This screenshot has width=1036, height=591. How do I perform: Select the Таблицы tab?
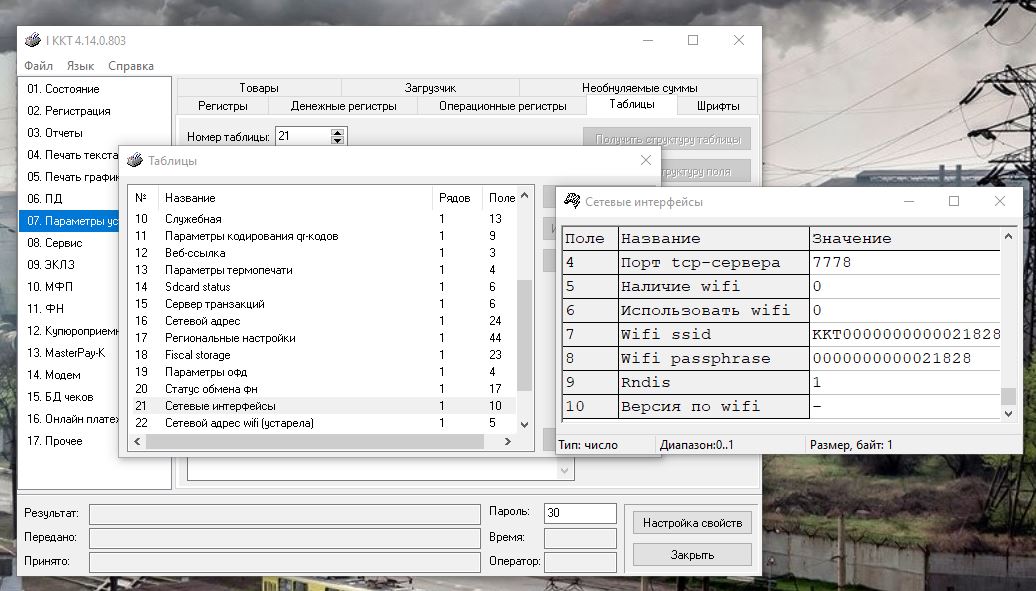pyautogui.click(x=632, y=104)
